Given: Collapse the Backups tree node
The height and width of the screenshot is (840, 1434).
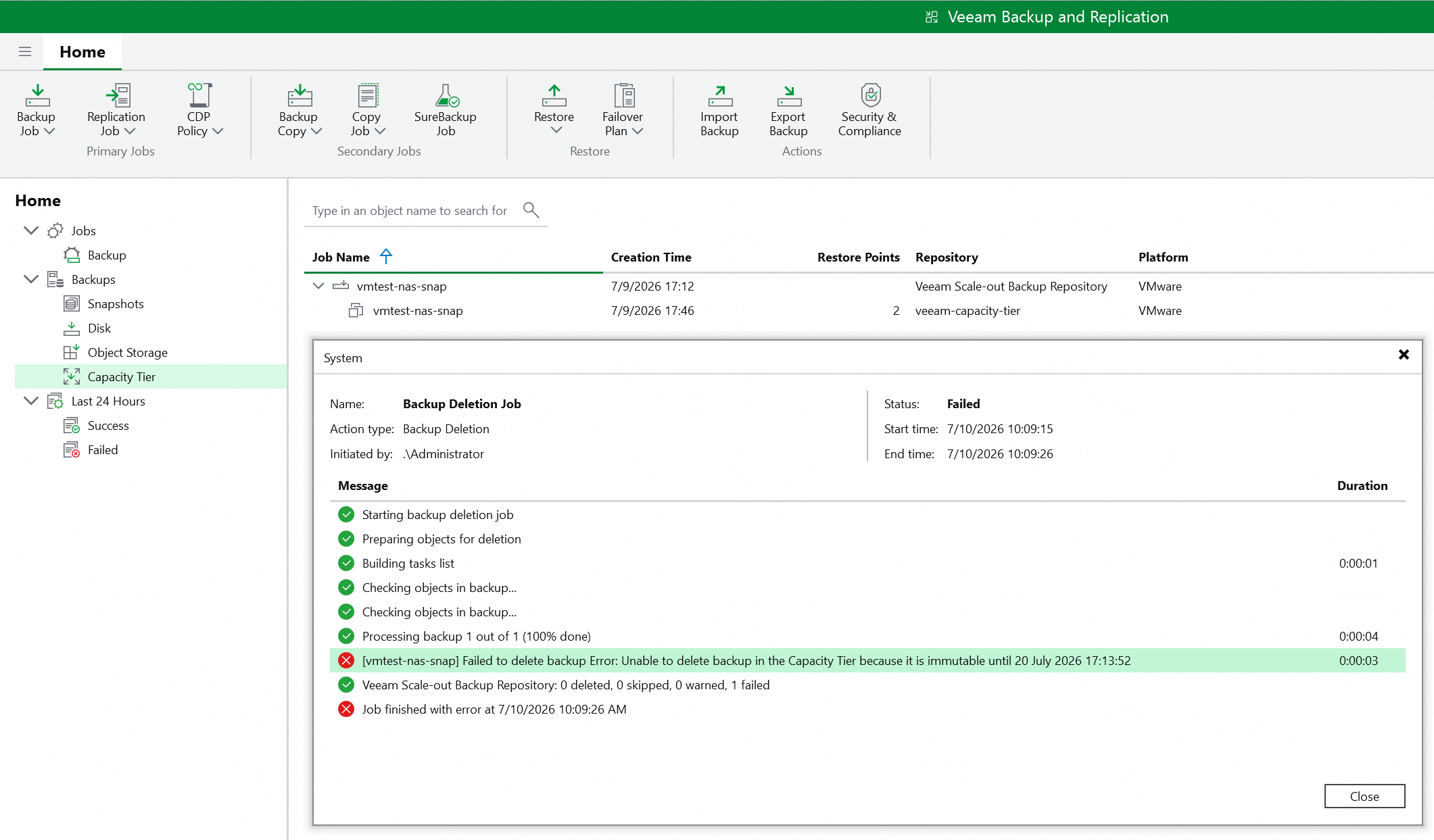Looking at the screenshot, I should tap(31, 279).
